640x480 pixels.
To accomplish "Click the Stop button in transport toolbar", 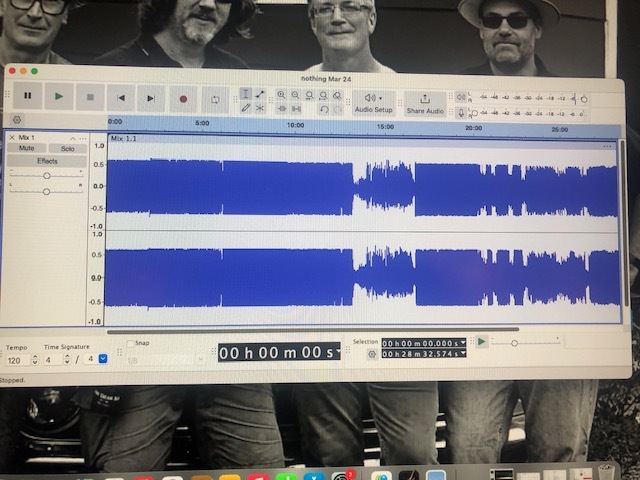I will pos(90,97).
